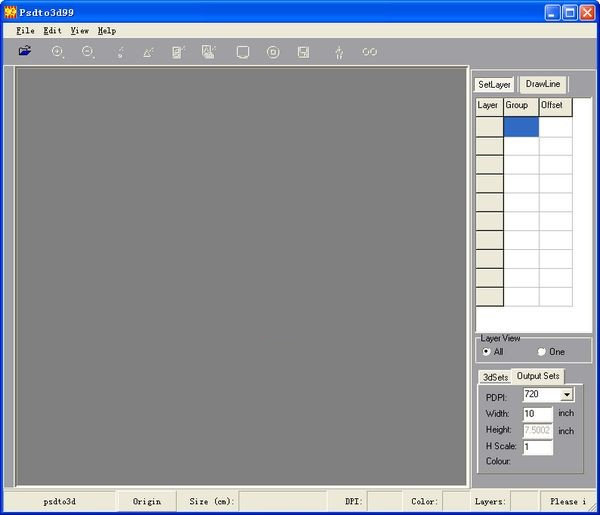Switch to the SetLayer tab
Image resolution: width=600 pixels, height=515 pixels.
(x=494, y=85)
